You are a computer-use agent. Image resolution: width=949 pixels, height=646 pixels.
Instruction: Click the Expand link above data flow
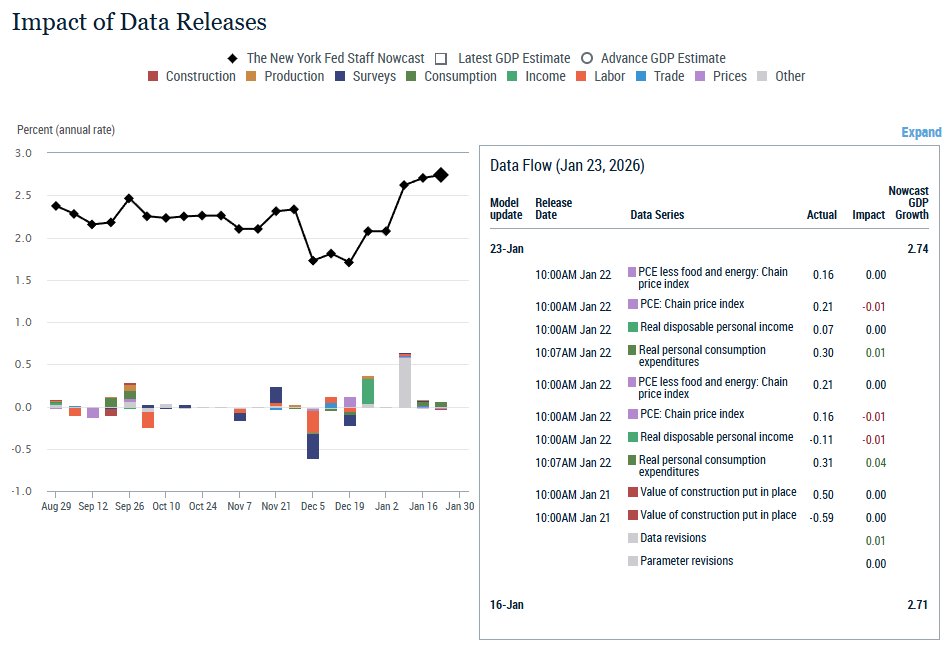click(x=921, y=132)
